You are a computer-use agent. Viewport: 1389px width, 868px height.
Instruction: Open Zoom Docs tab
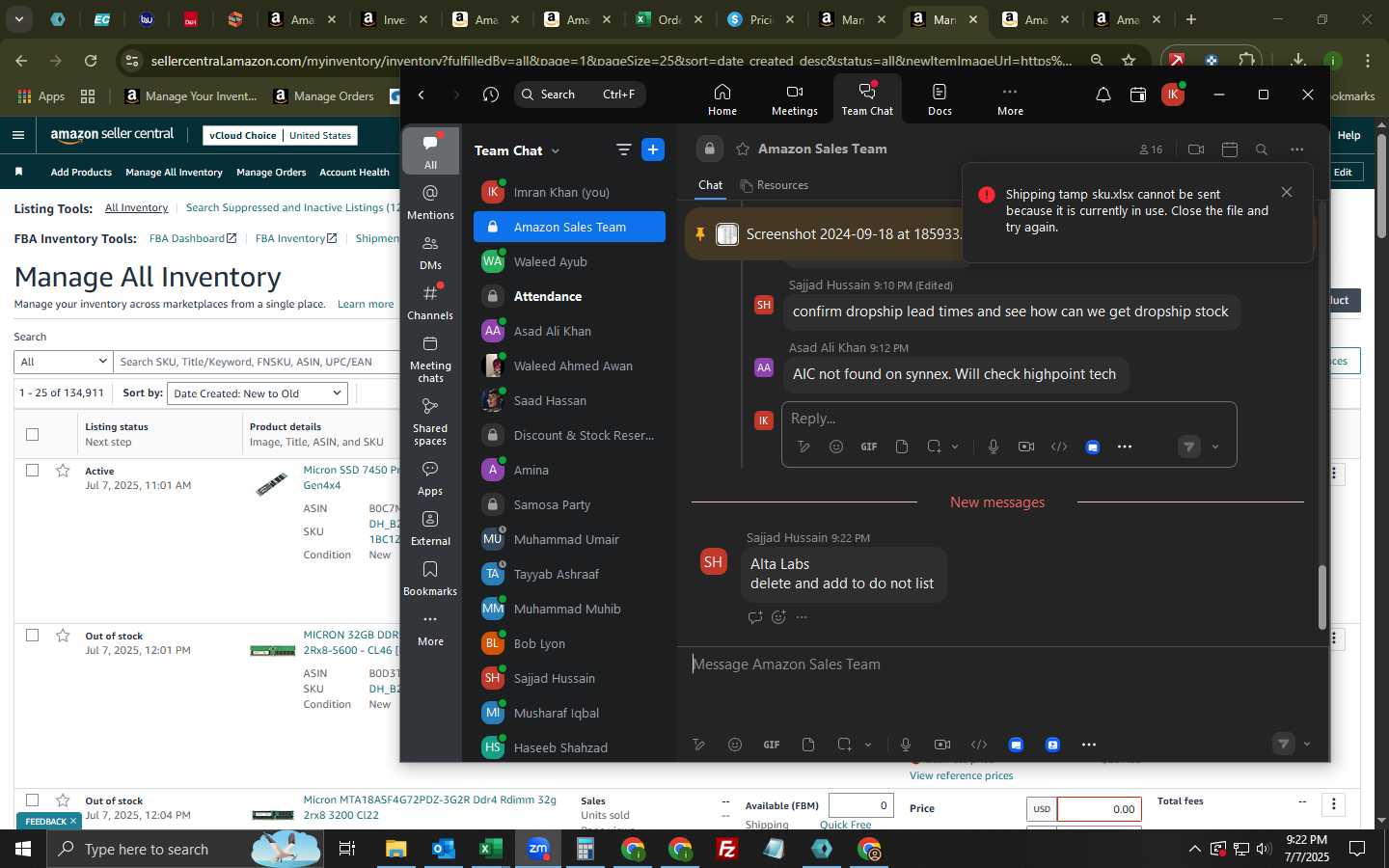[x=940, y=99]
